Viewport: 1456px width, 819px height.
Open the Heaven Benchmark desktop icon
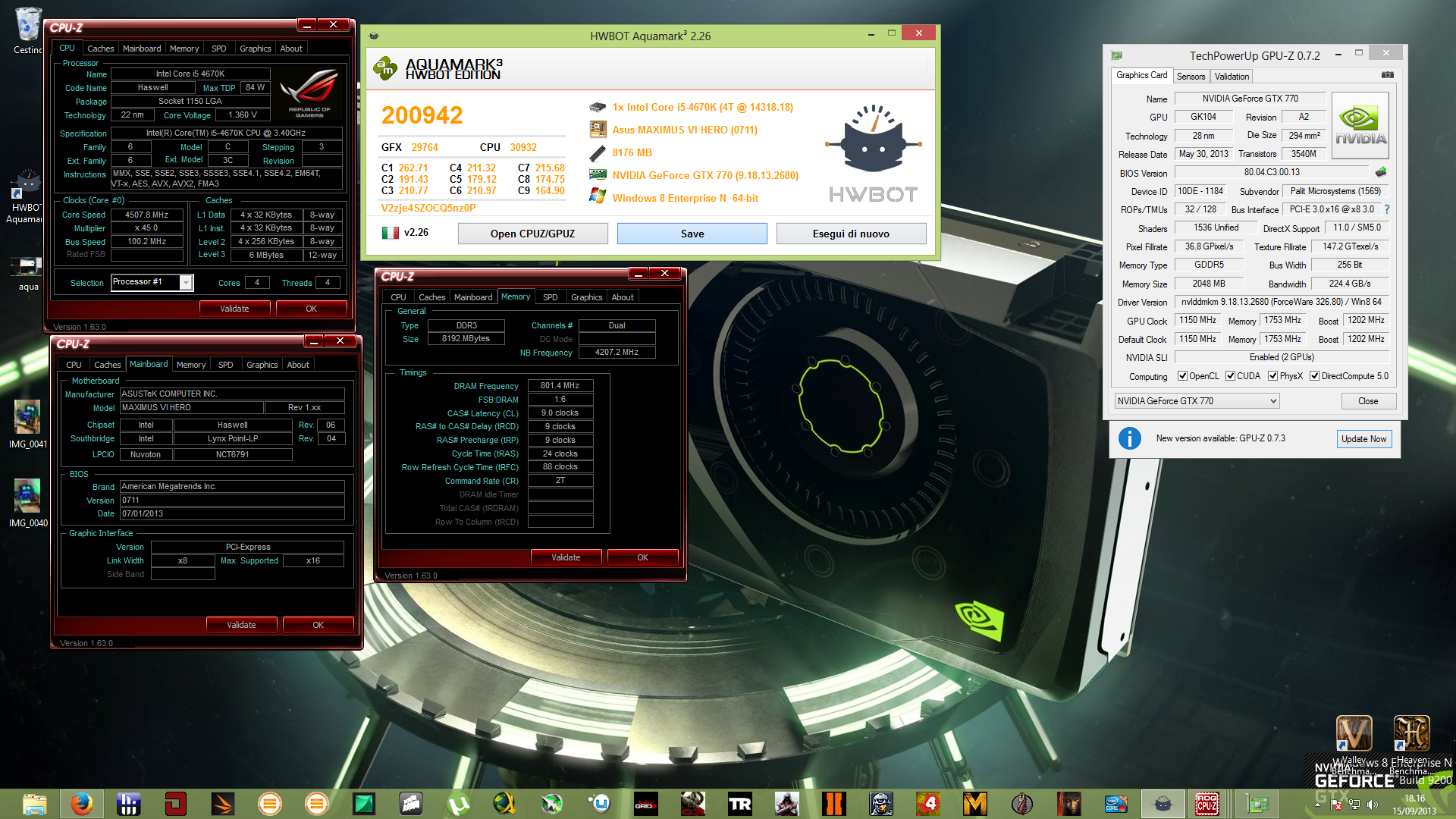click(x=1411, y=745)
